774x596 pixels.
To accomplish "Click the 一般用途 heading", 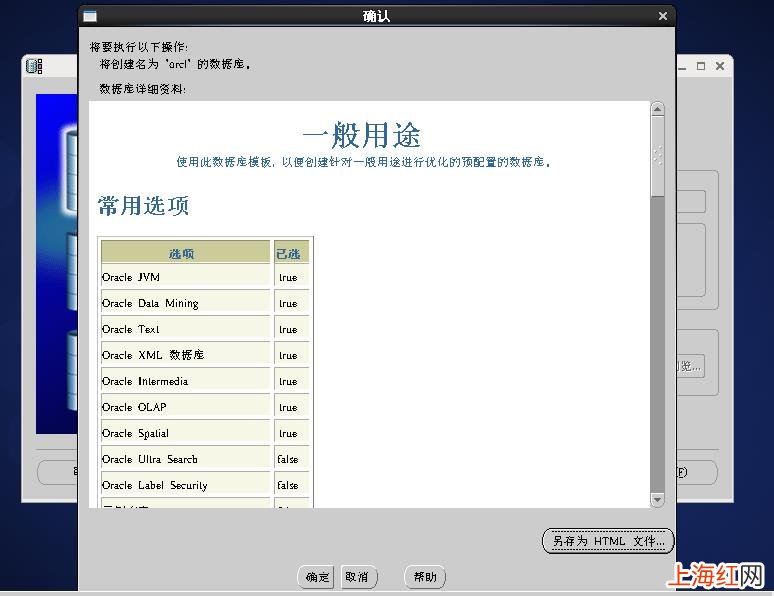I will pos(361,135).
